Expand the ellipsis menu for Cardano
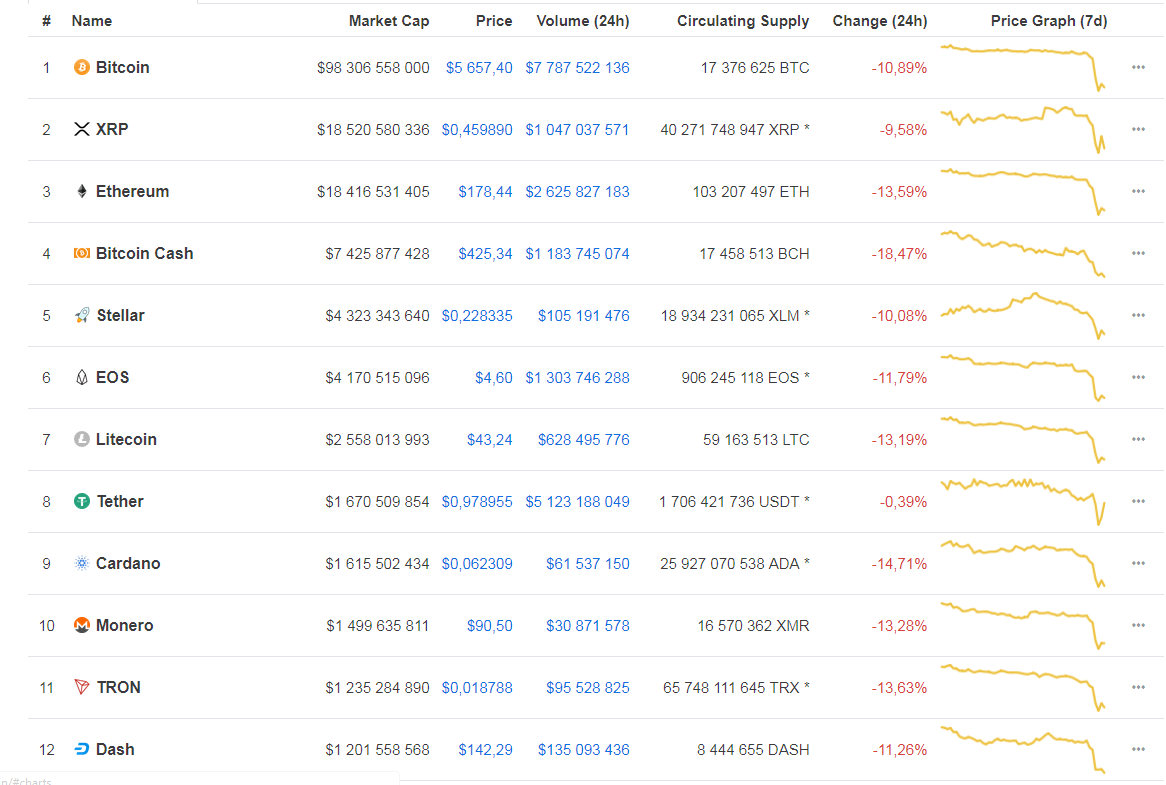This screenshot has width=1166, height=785. 1138,563
